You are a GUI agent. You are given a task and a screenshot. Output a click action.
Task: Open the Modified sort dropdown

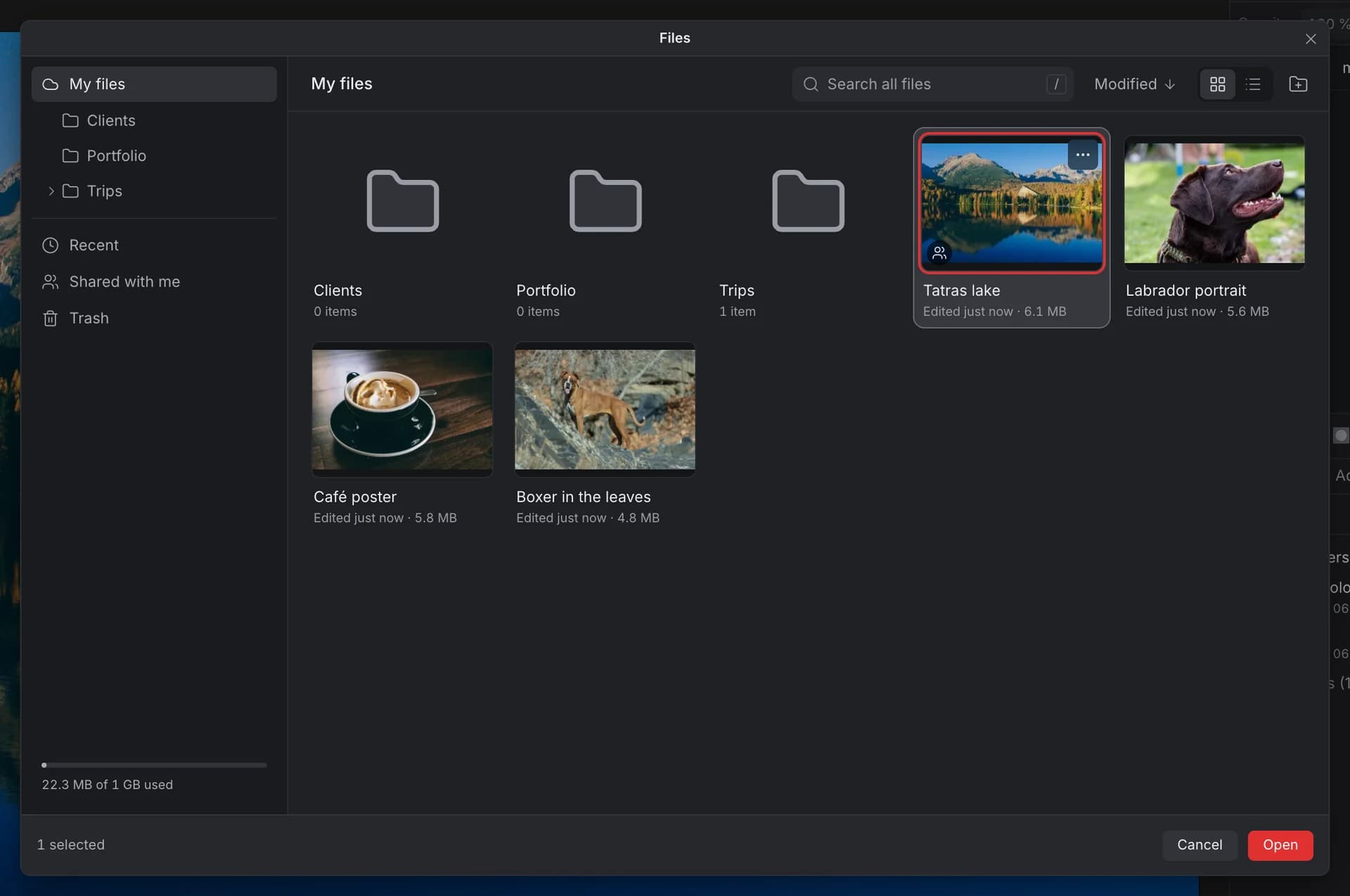(x=1134, y=84)
